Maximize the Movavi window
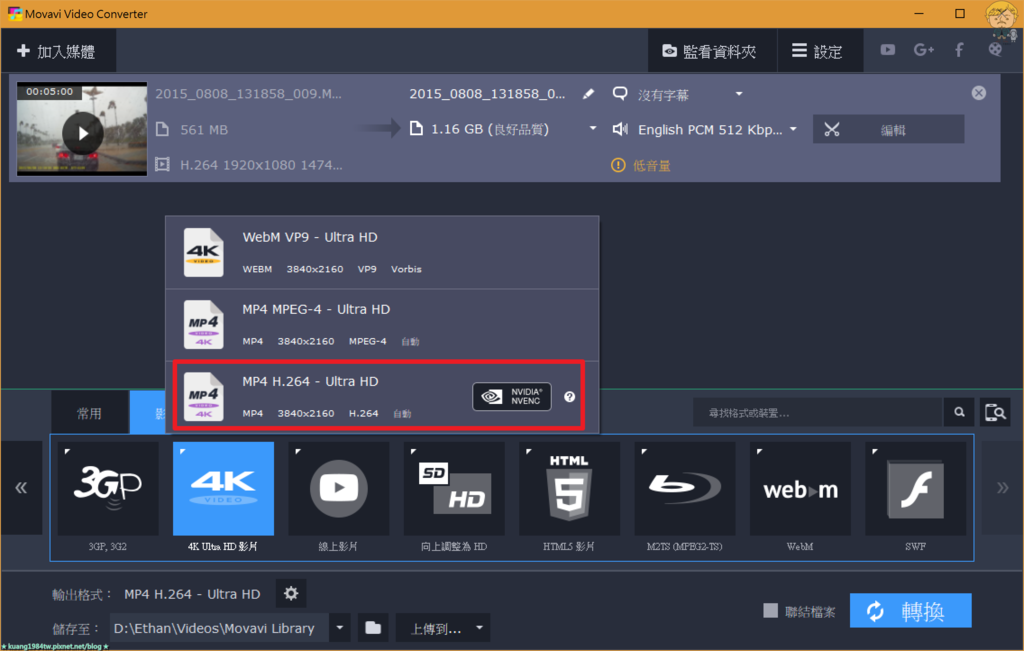 (x=959, y=14)
